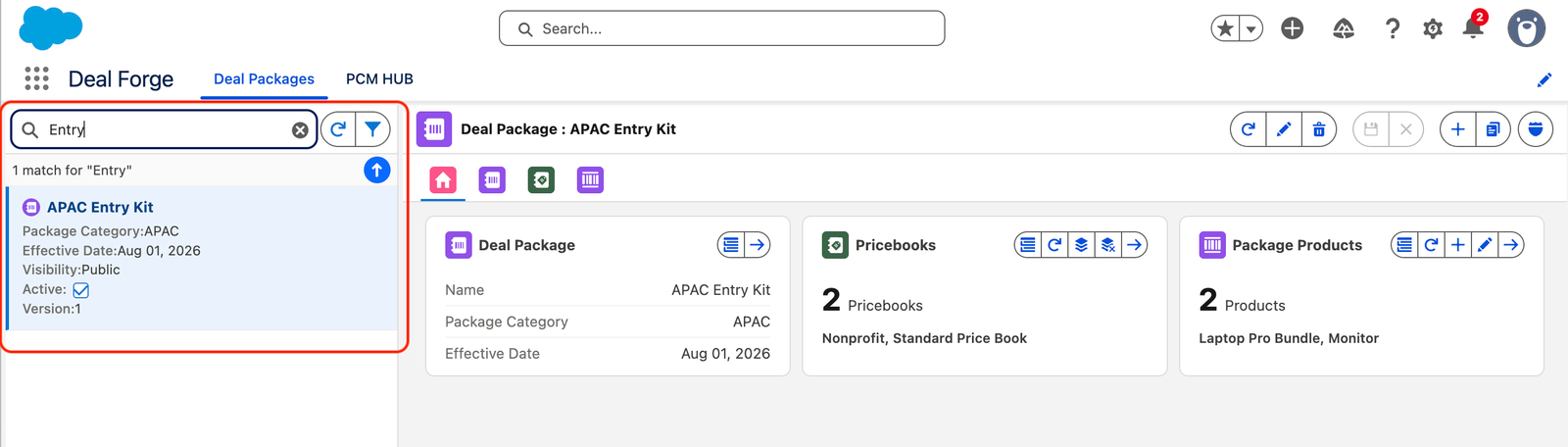Click the Name value APAC Entry Kit
The image size is (1568, 447).
720,290
